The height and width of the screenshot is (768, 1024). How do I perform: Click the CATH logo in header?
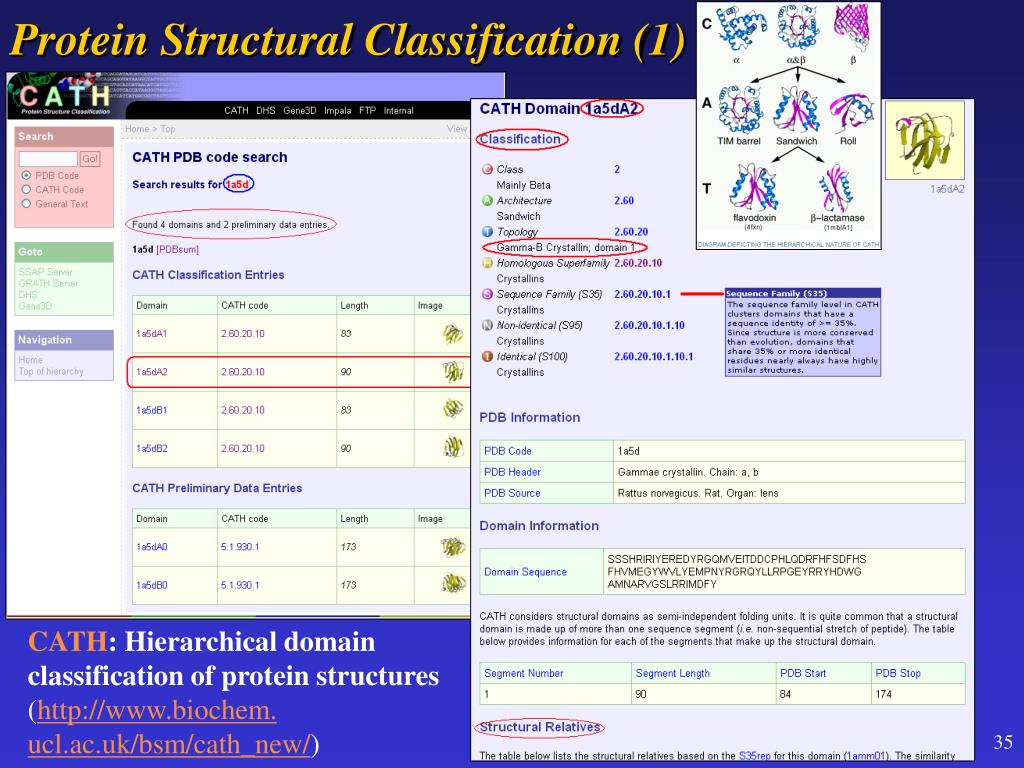click(65, 96)
